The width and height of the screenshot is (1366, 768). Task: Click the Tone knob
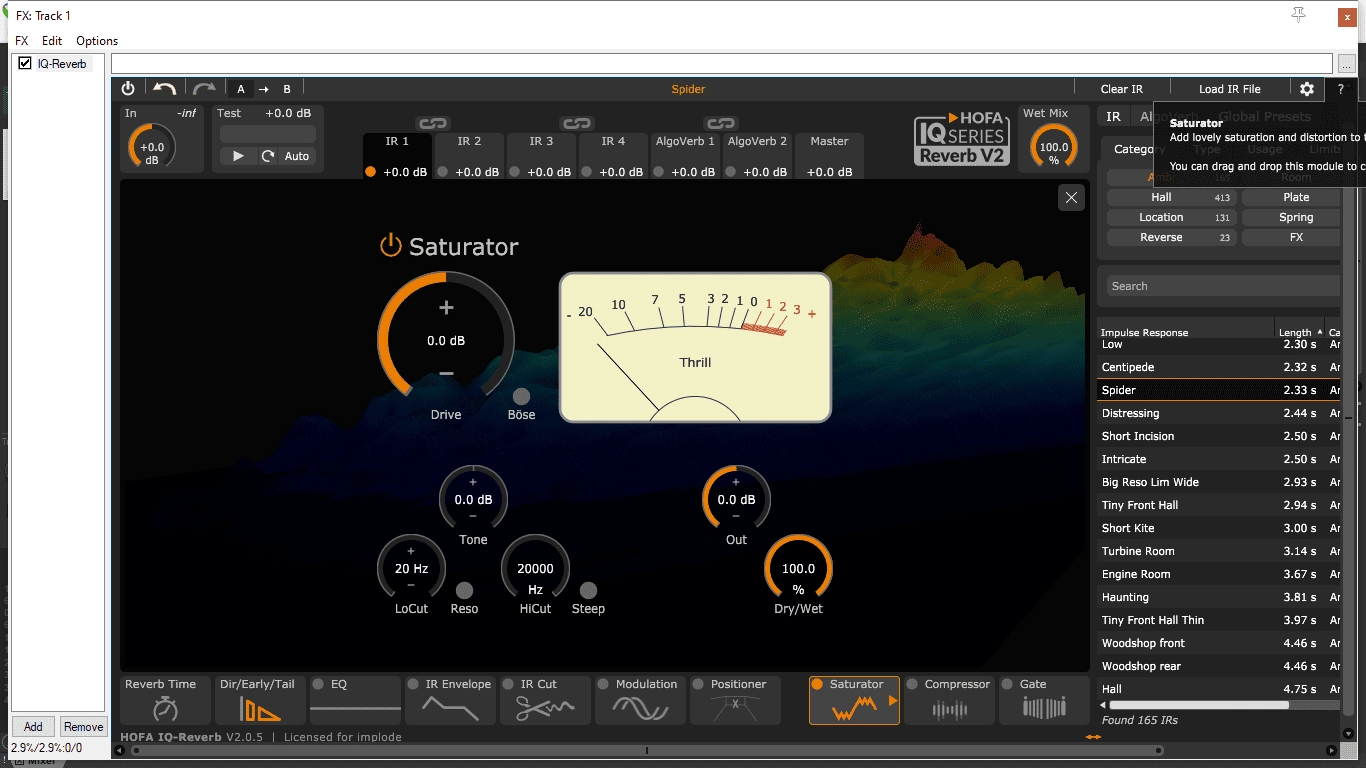(x=473, y=499)
